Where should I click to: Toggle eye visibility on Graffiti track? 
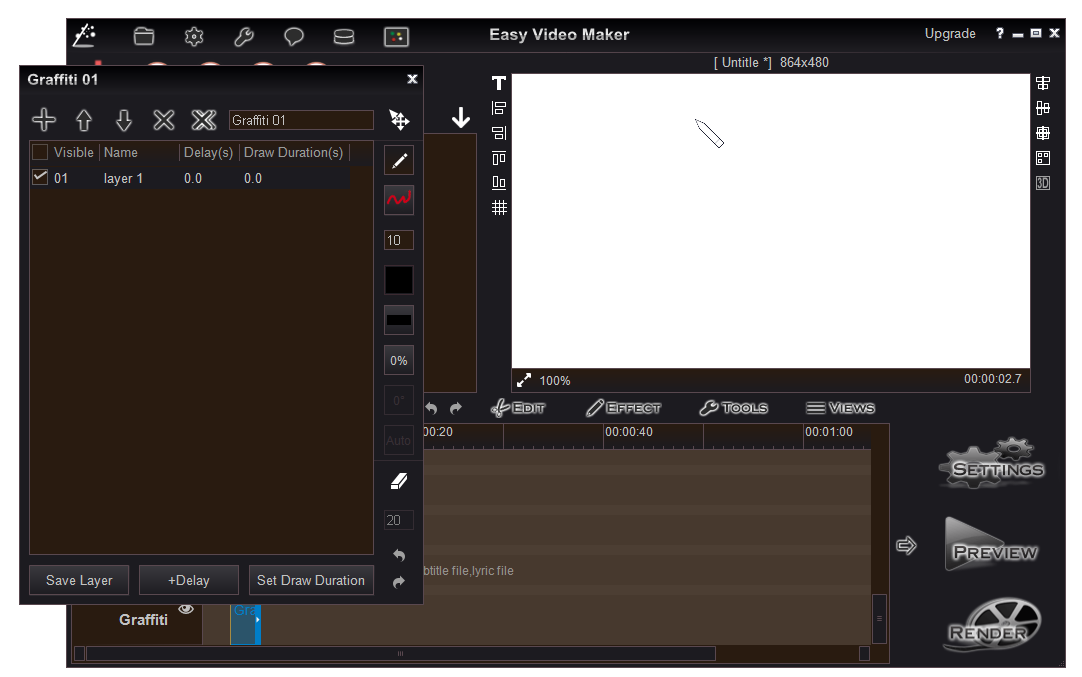[186, 609]
